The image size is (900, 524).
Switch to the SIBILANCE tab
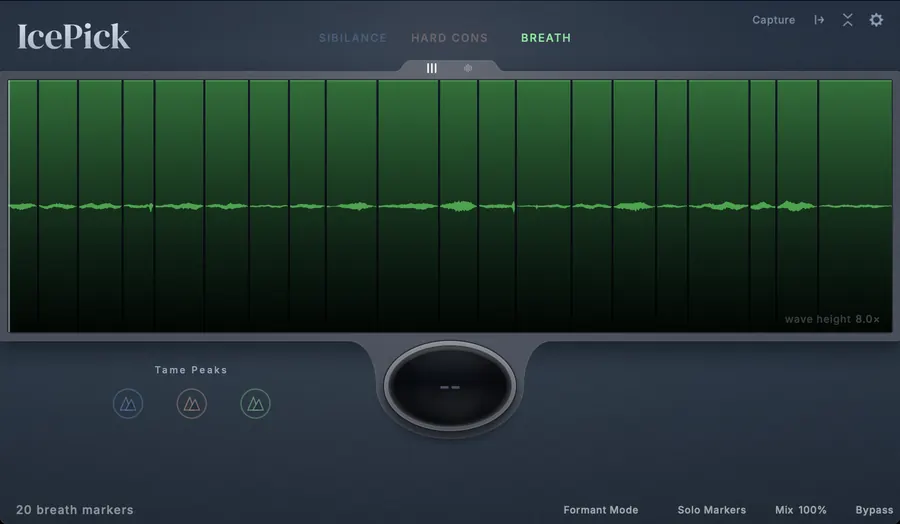click(352, 38)
